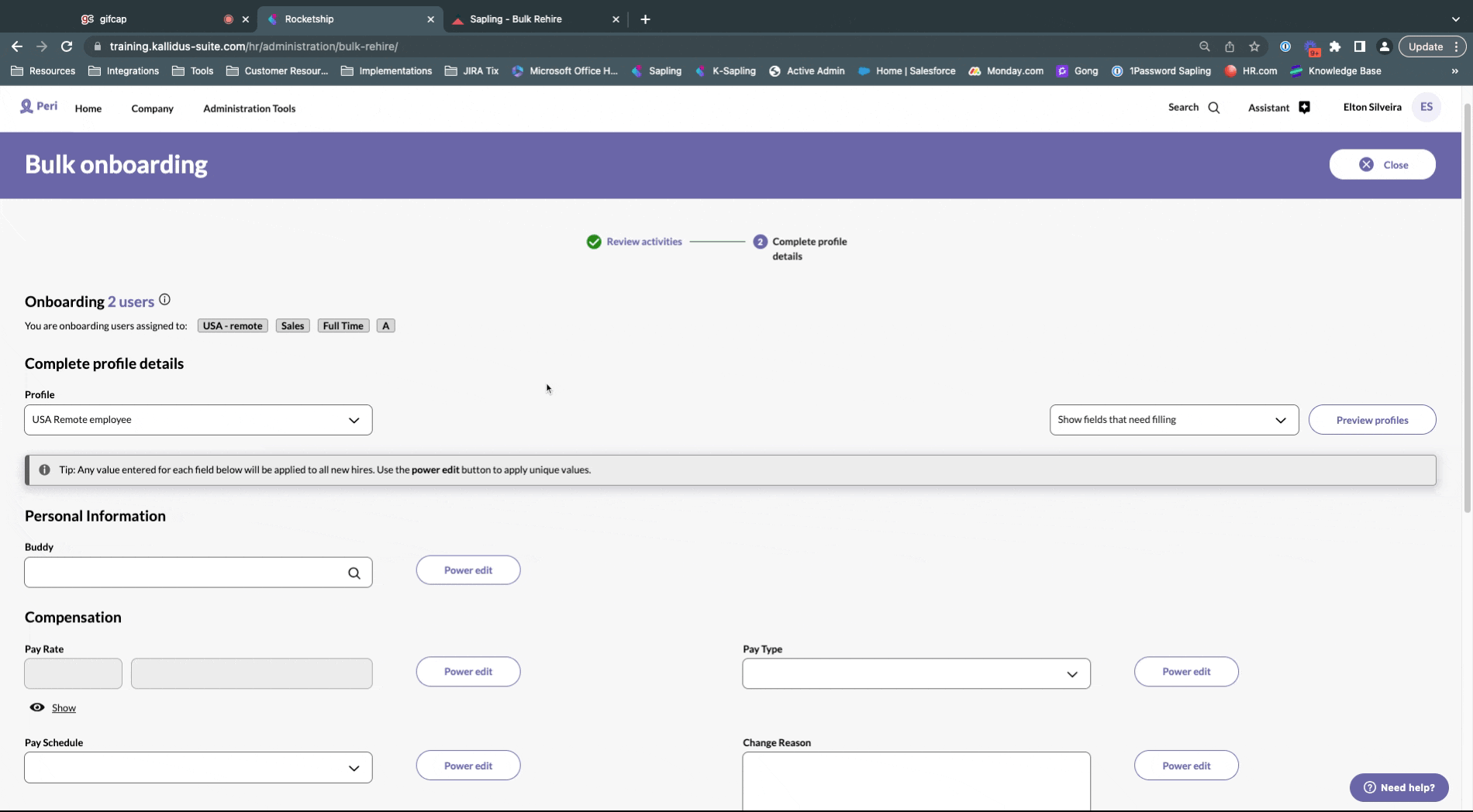Switch to Sapling - Bulk Rehire tab
The height and width of the screenshot is (812, 1473).
pos(516,19)
